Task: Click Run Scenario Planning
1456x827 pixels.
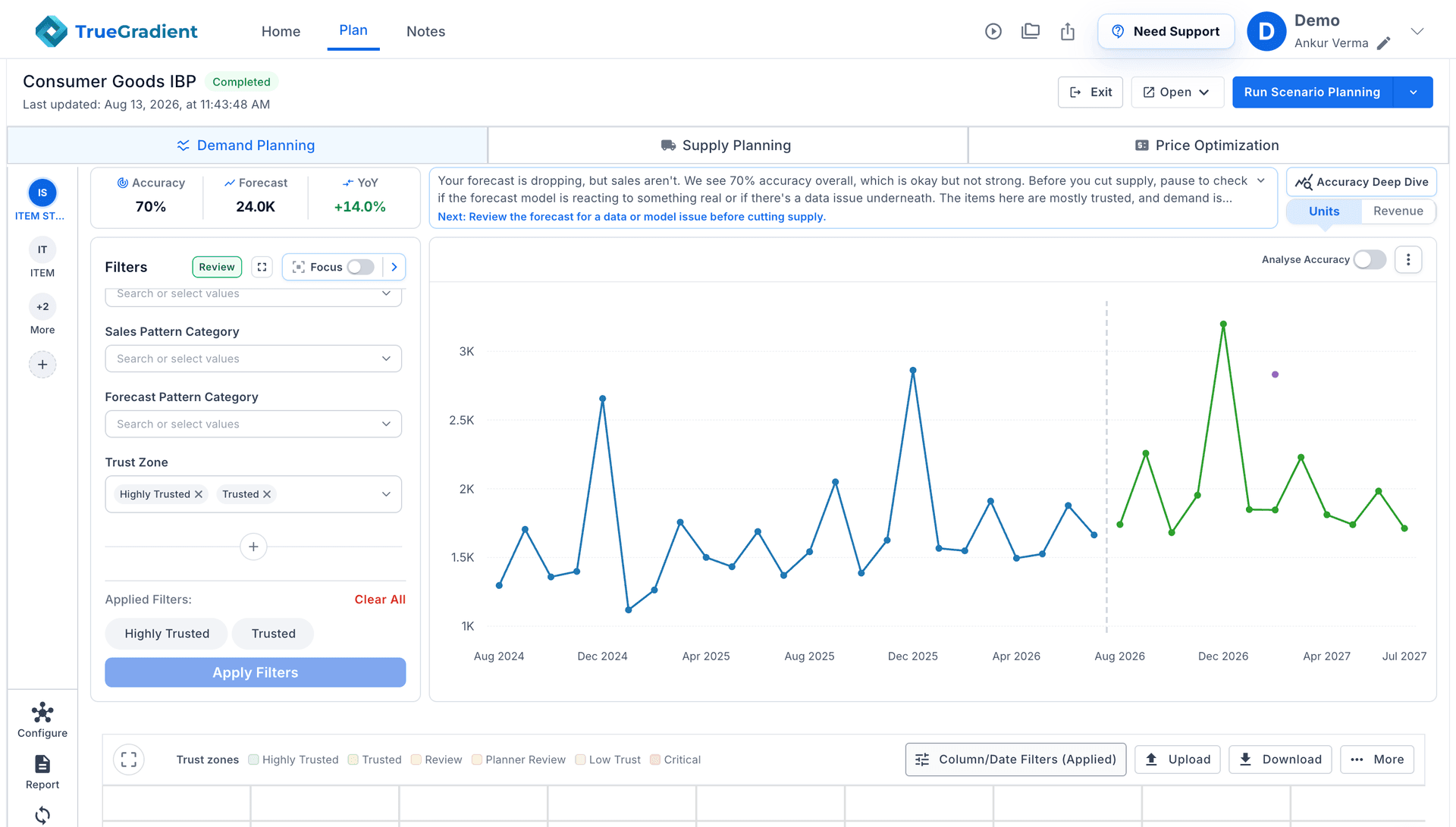Action: pos(1312,92)
